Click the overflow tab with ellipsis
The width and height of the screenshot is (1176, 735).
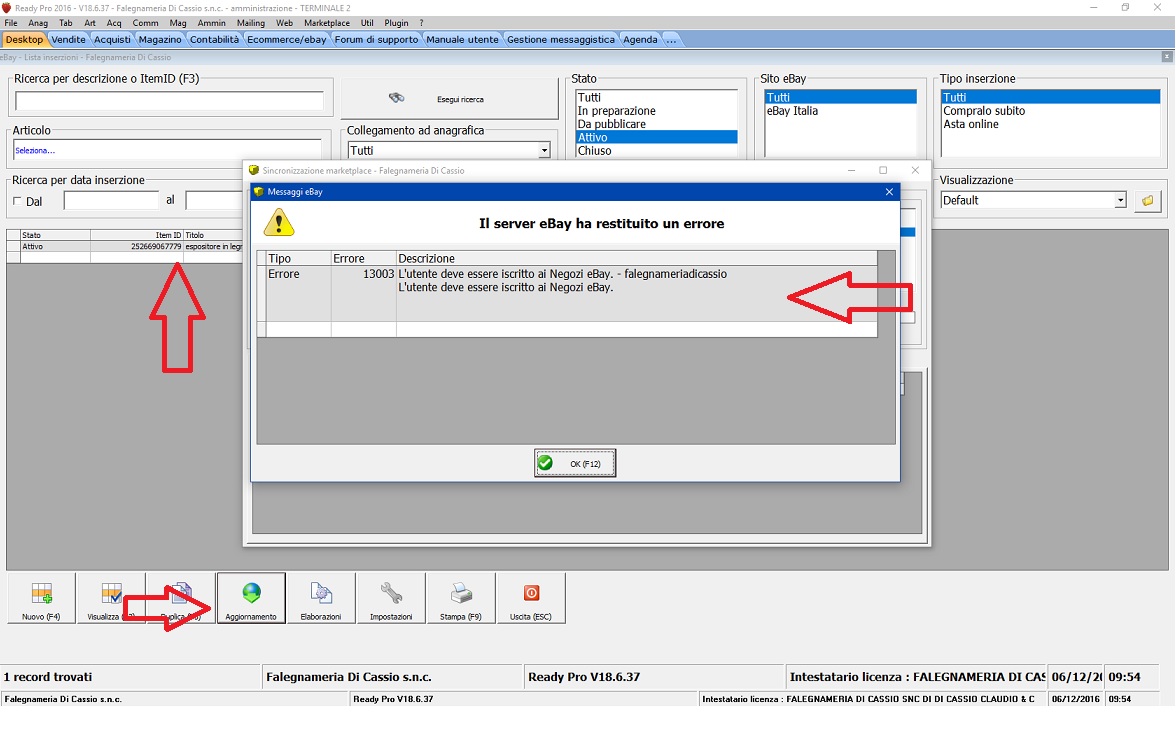[x=671, y=40]
